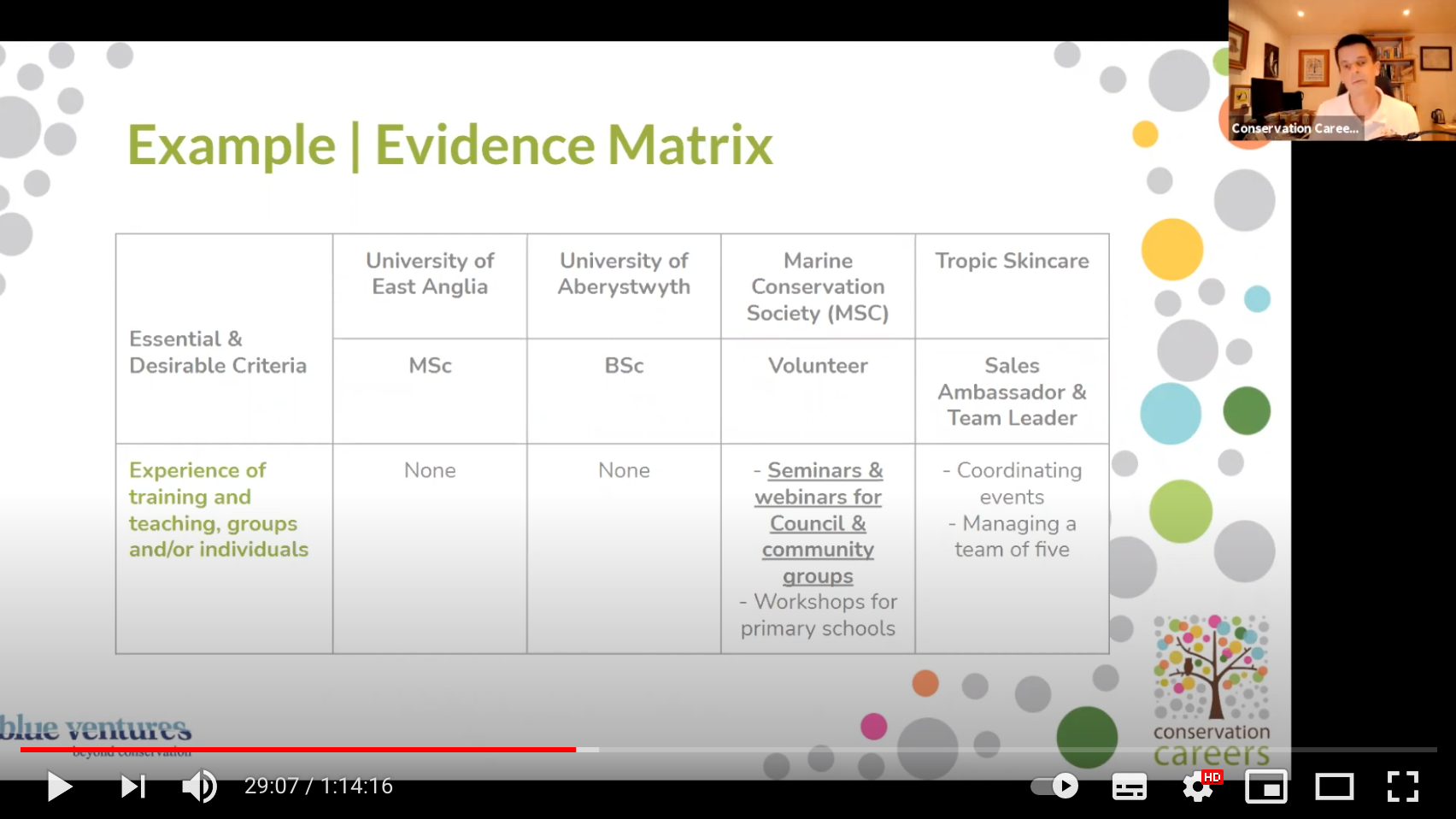Viewport: 1456px width, 819px height.
Task: Click the 'blue ventures' logo text
Action: coord(96,728)
